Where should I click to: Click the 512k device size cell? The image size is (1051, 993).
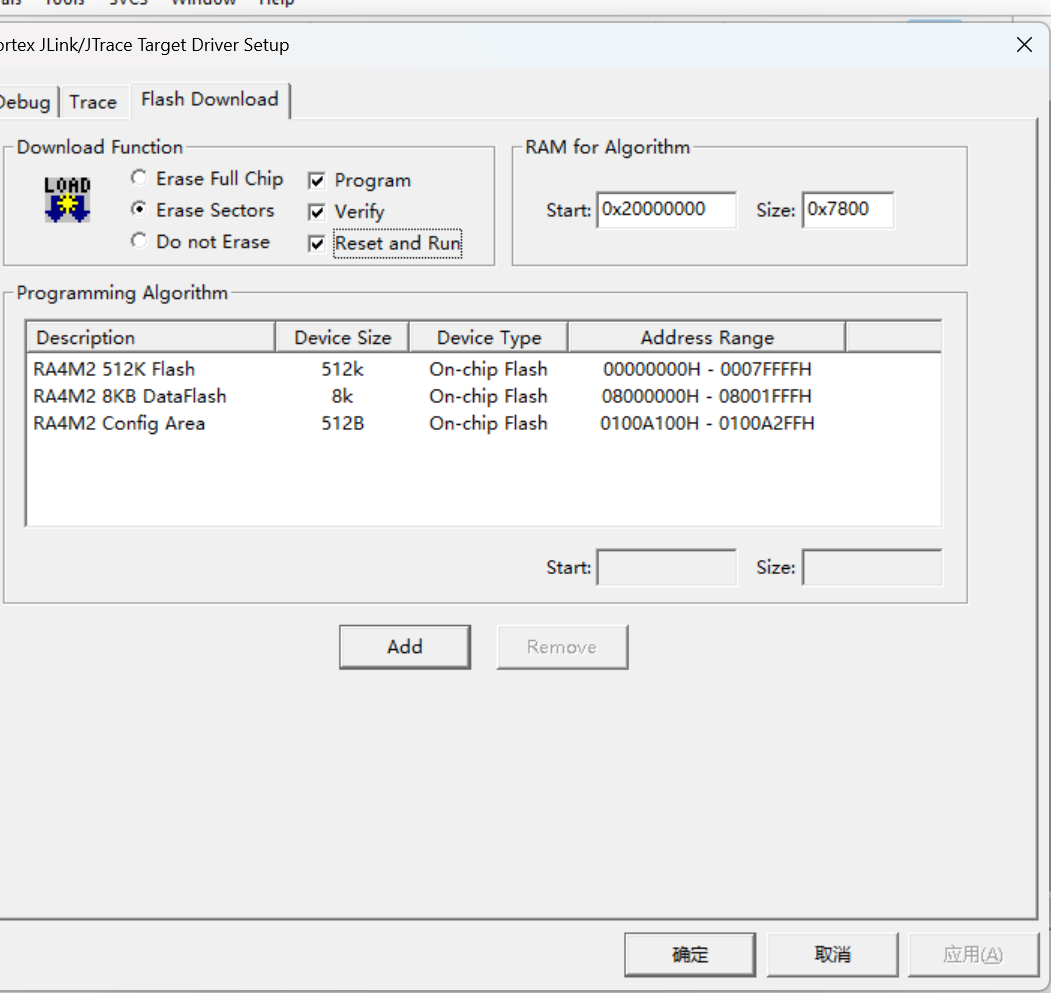tap(343, 369)
